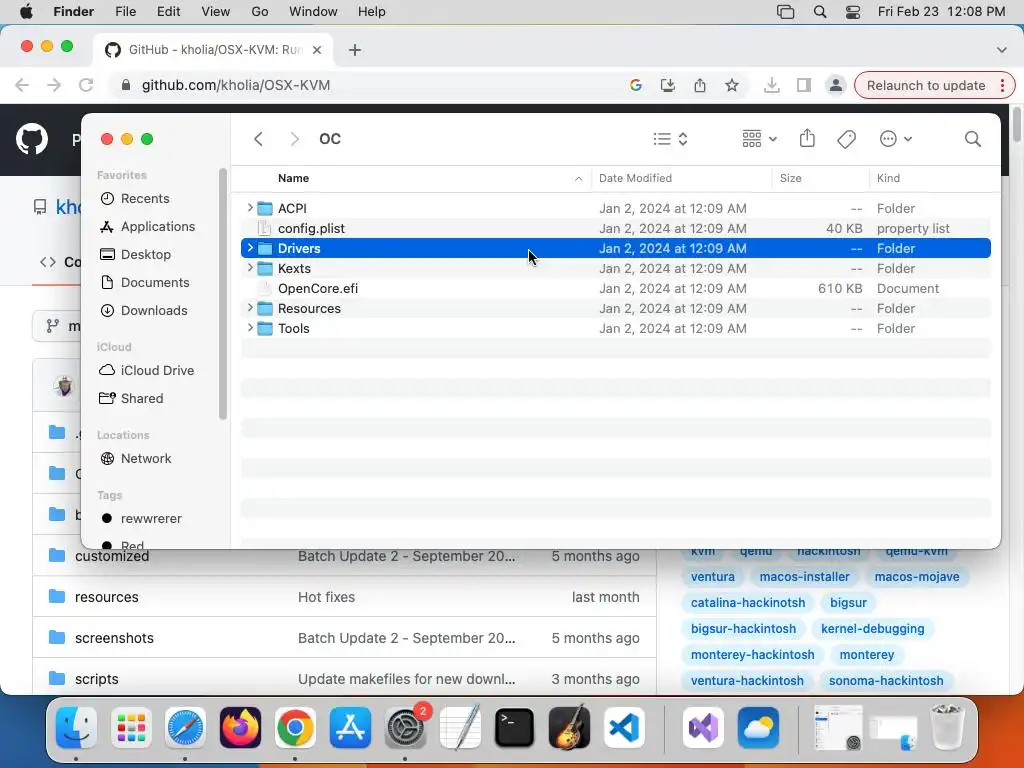
Task: Open Chrome downloads icon
Action: click(771, 86)
